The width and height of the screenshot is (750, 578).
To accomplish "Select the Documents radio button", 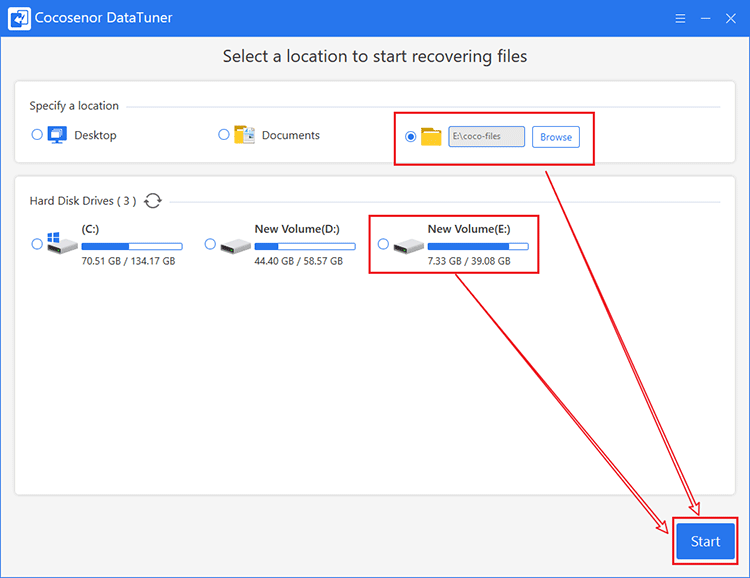I will pos(224,134).
